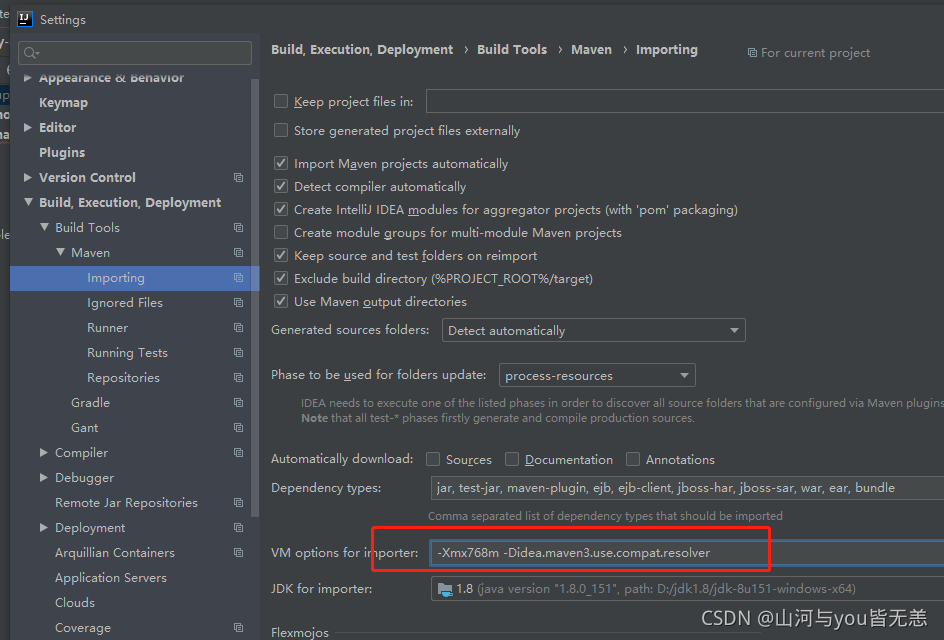Toggle Create IntelliJ IDEA modules for aggregator projects
Screen dimensions: 944x640
coord(281,209)
